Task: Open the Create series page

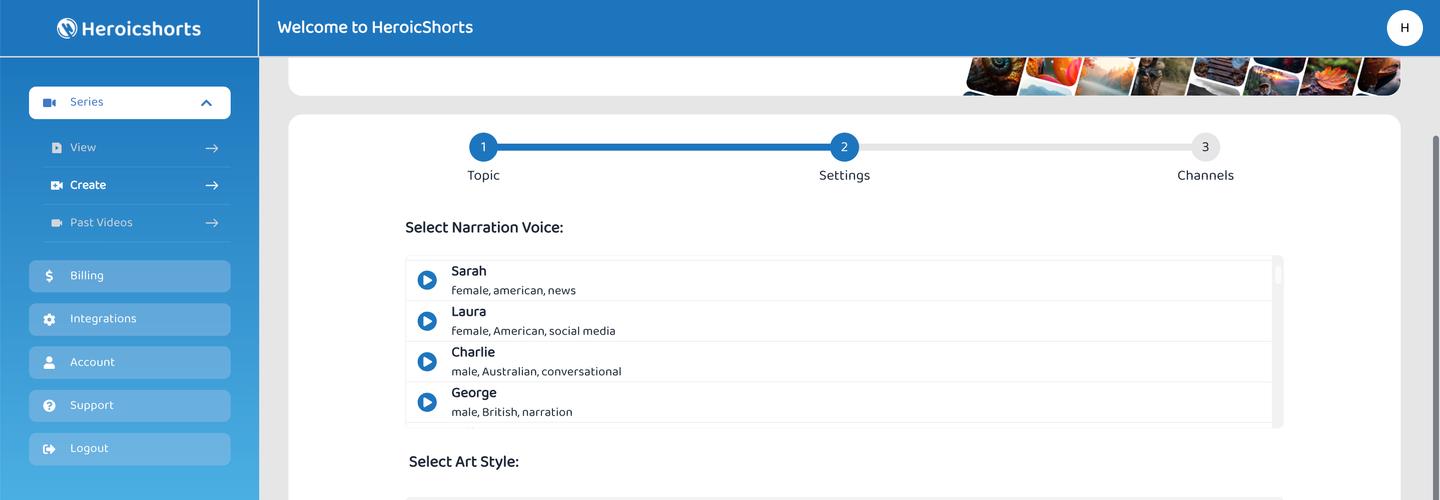Action: pos(88,185)
